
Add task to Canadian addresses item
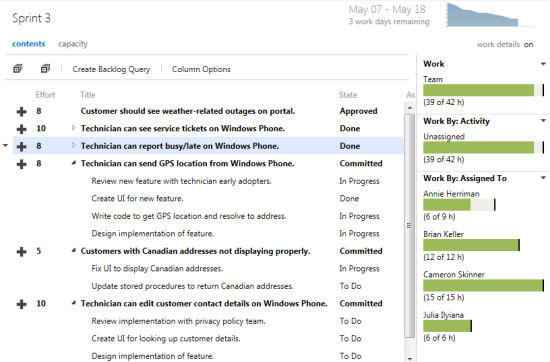pyautogui.click(x=21, y=252)
